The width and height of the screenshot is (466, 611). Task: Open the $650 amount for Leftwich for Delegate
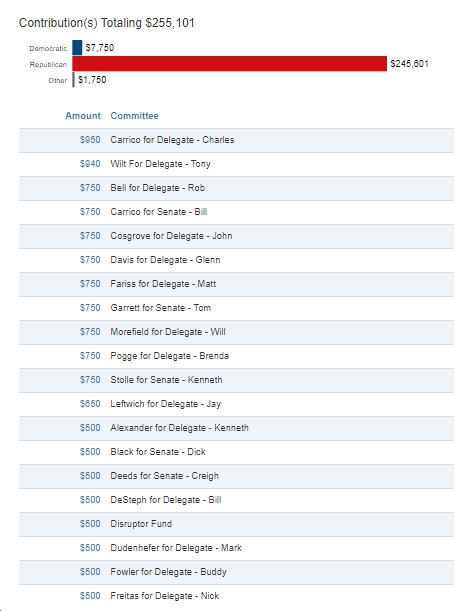pos(90,404)
